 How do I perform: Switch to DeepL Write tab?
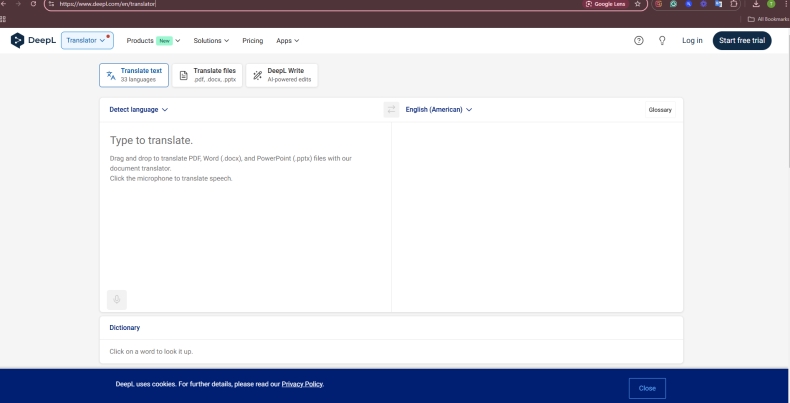tap(281, 76)
